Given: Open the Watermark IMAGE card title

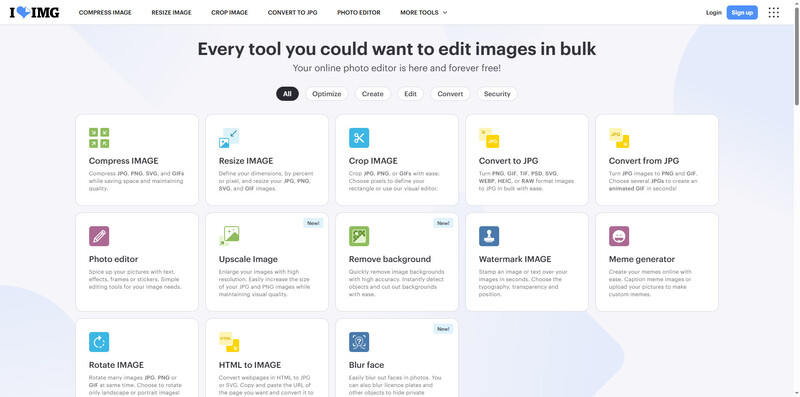Looking at the screenshot, I should click(515, 259).
